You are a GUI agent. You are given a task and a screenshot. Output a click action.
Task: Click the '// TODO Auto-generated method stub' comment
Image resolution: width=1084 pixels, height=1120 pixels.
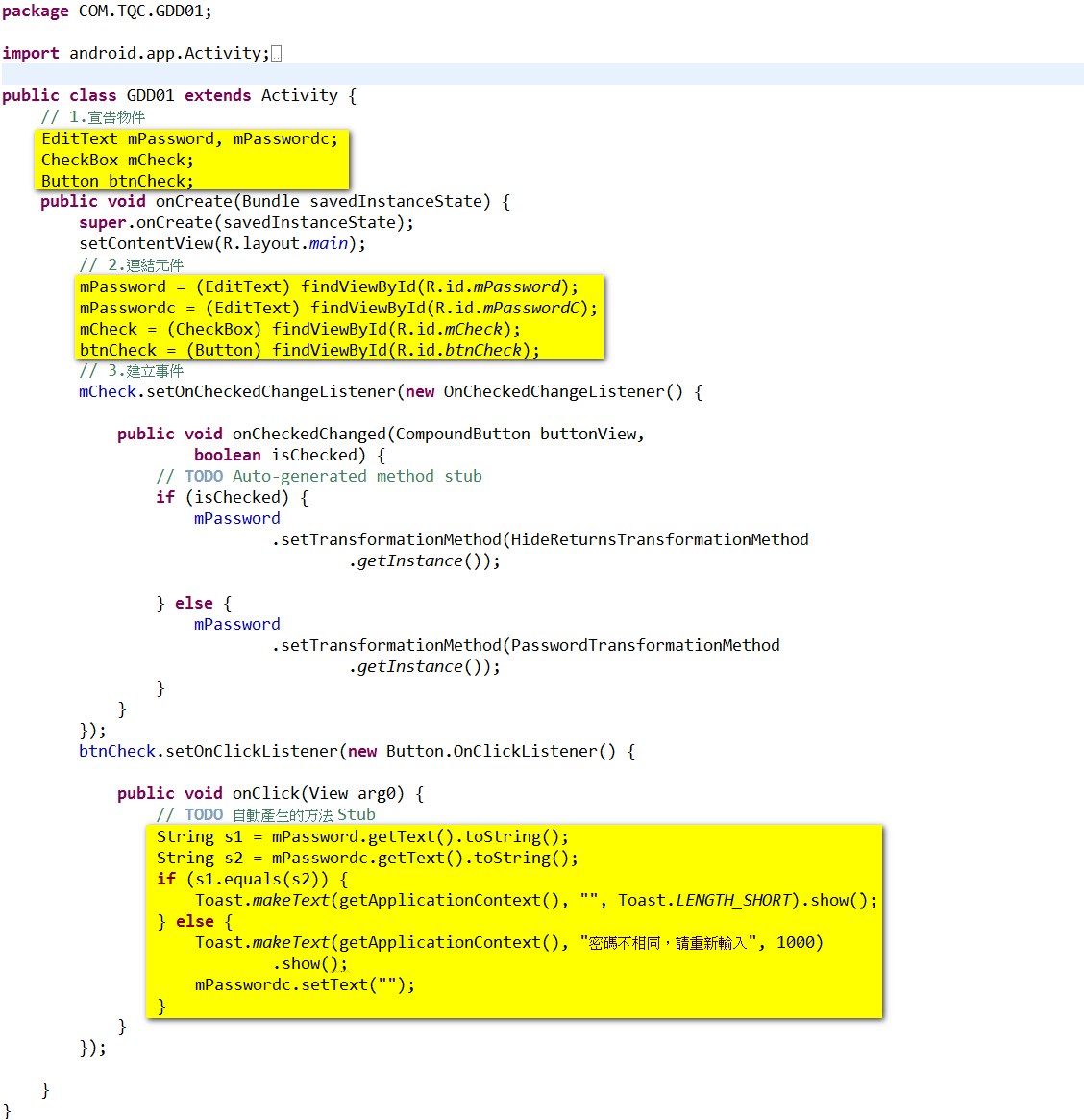tap(319, 477)
